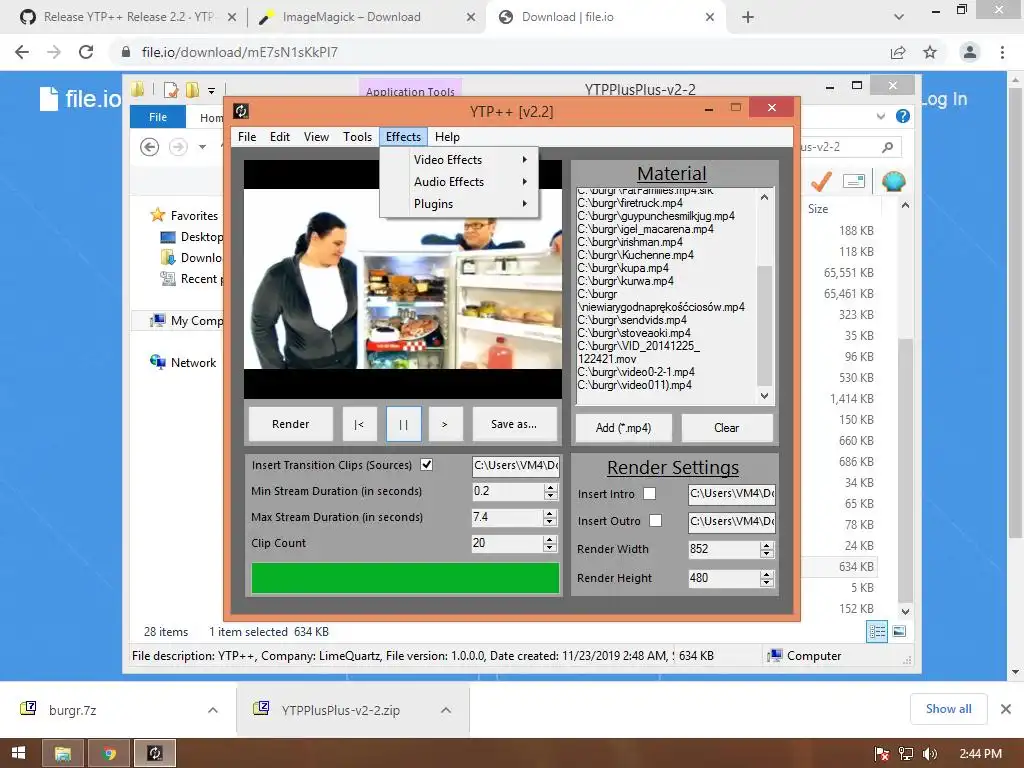Click Show all downloads
This screenshot has width=1024, height=768.
click(948, 709)
